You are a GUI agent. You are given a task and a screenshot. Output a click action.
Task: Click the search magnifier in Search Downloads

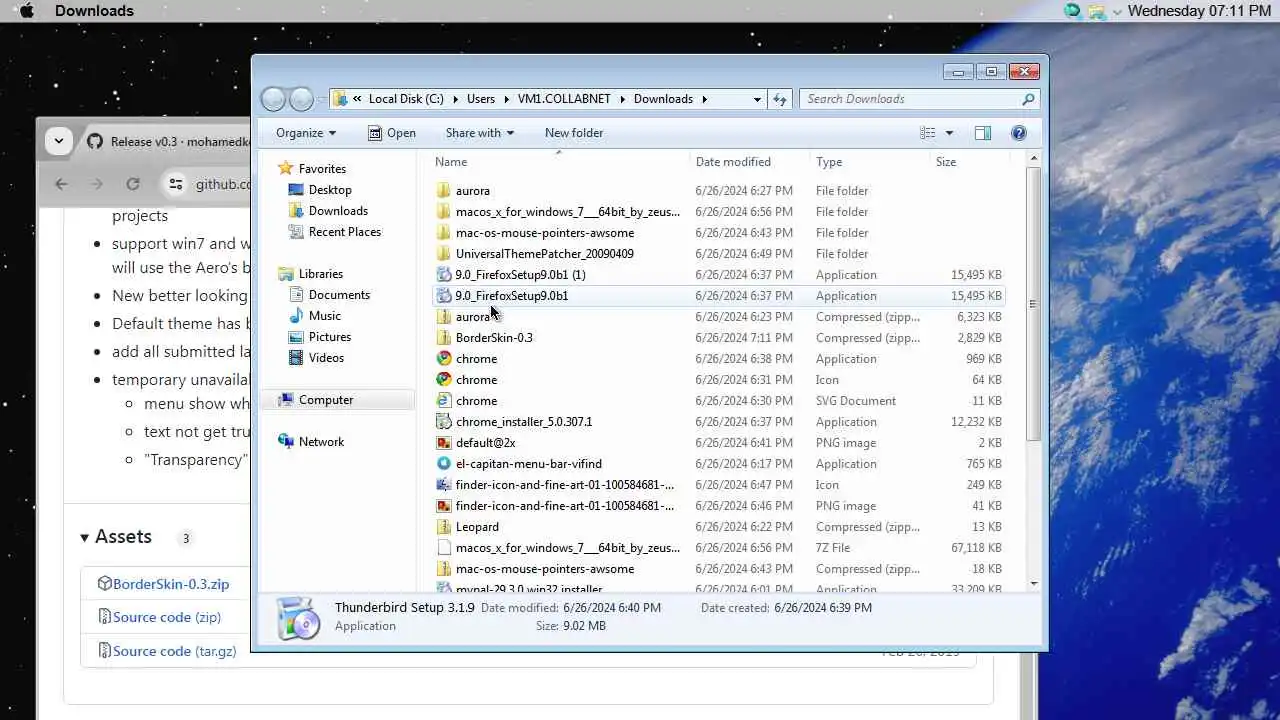click(x=1027, y=99)
